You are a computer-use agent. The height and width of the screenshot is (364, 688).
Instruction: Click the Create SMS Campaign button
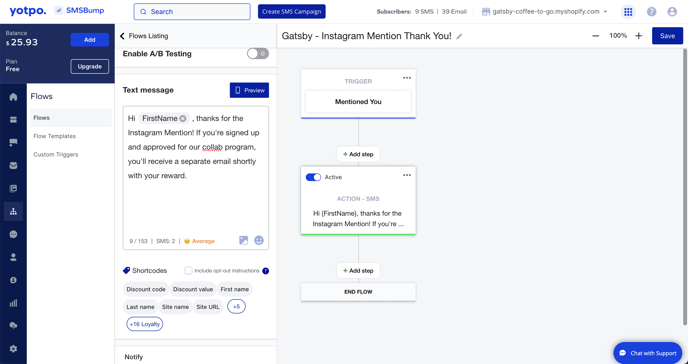pos(292,11)
